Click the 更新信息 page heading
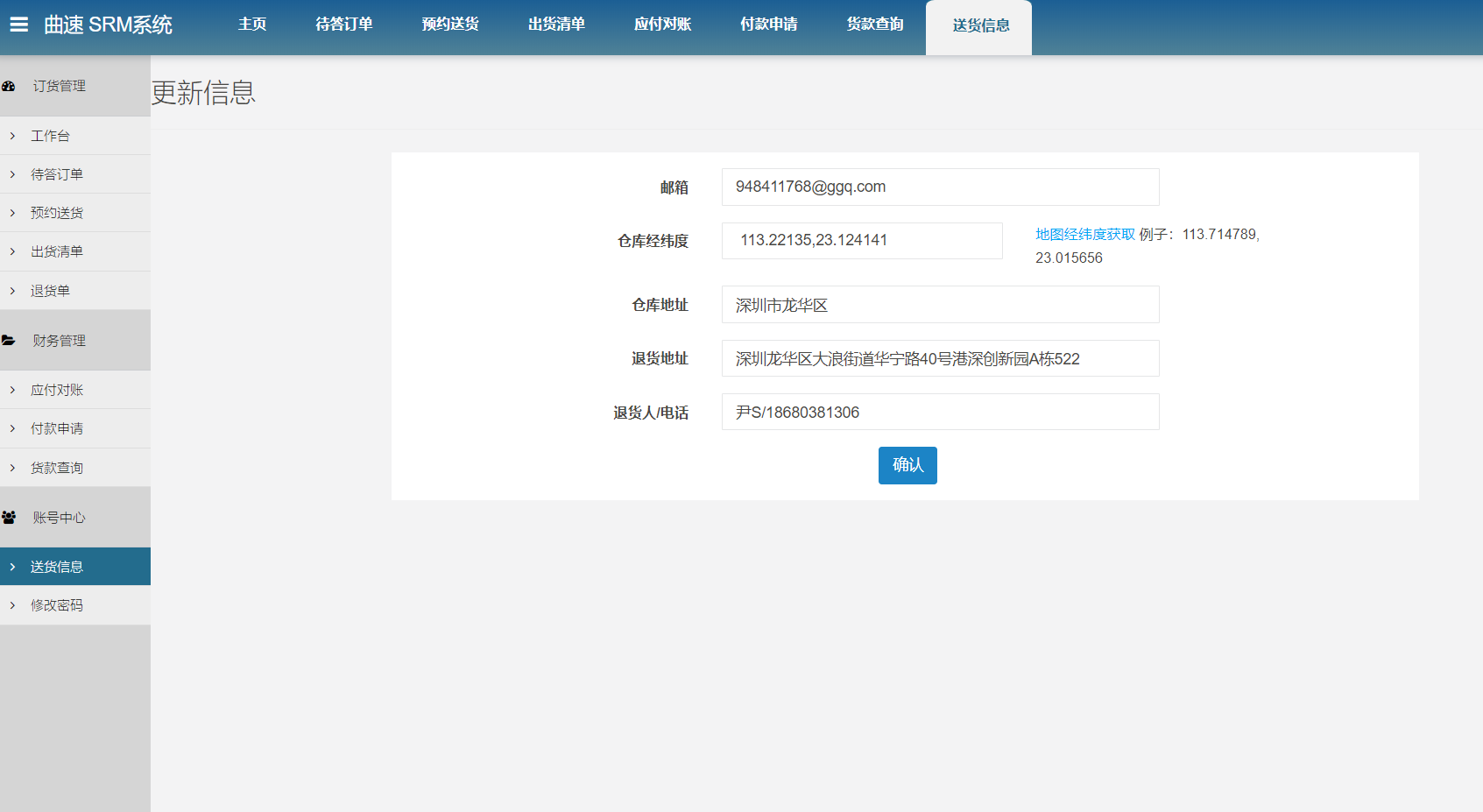 coord(203,92)
